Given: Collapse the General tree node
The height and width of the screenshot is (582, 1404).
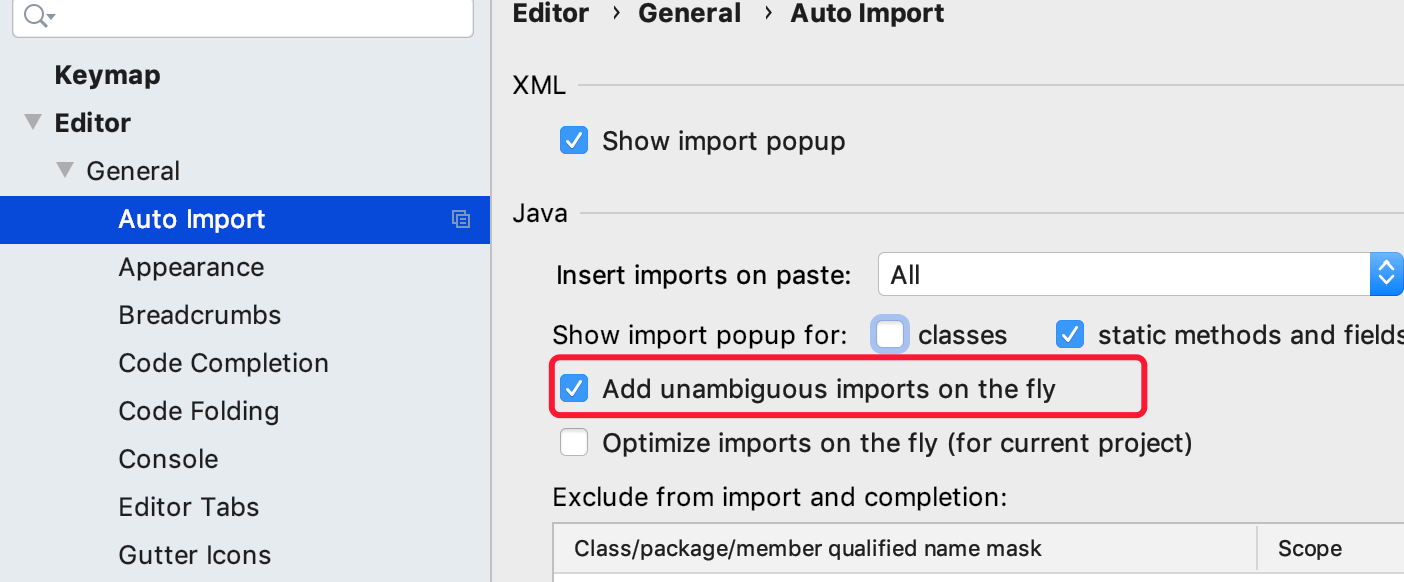Looking at the screenshot, I should pyautogui.click(x=65, y=170).
